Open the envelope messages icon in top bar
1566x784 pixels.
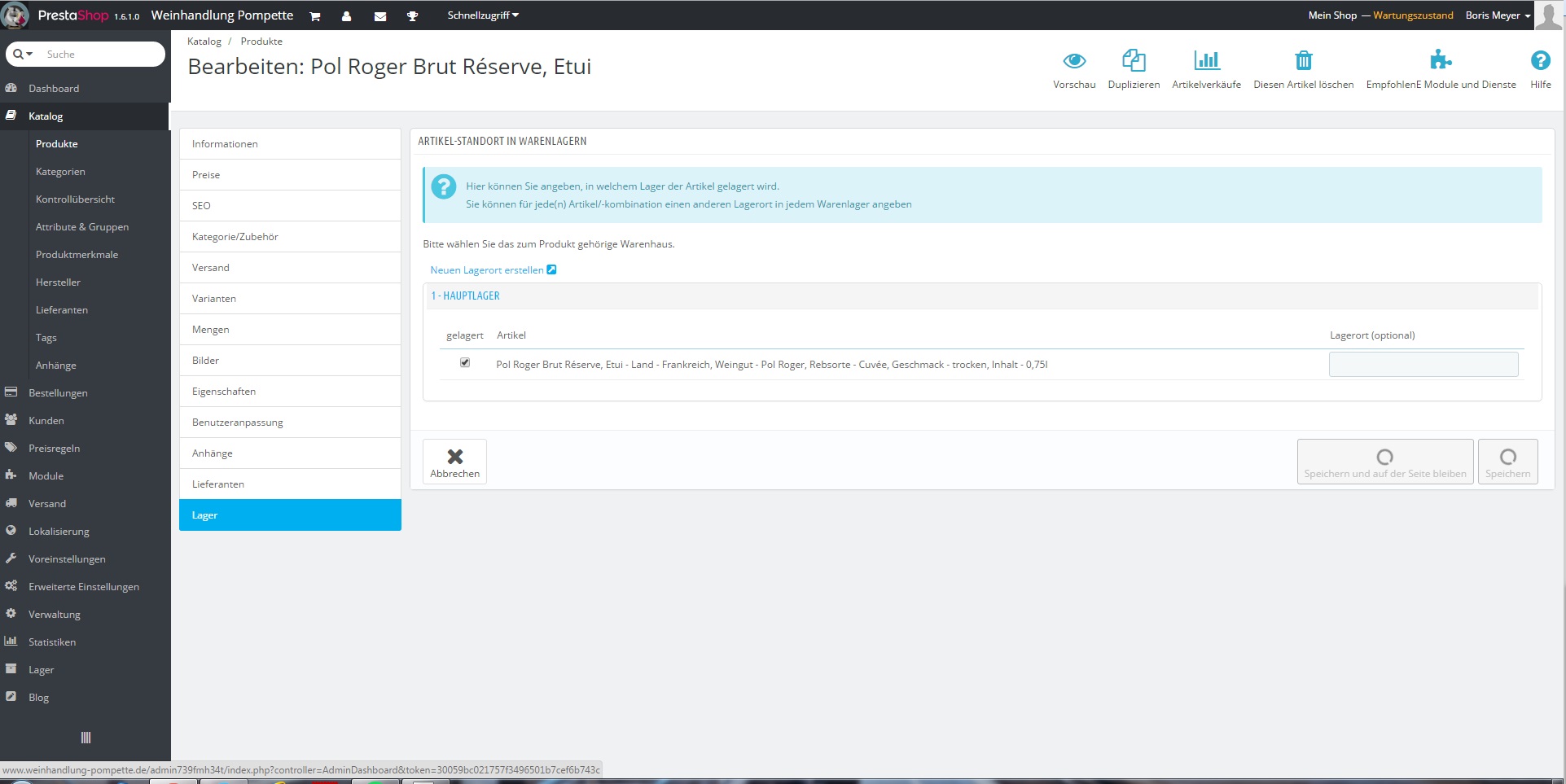(x=380, y=16)
